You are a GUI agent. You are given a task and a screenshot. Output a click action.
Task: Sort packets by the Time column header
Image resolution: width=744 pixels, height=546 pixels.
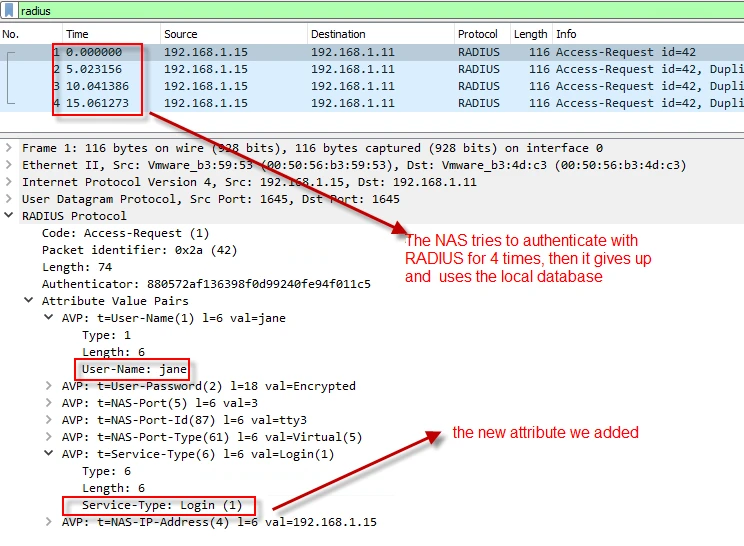77,34
